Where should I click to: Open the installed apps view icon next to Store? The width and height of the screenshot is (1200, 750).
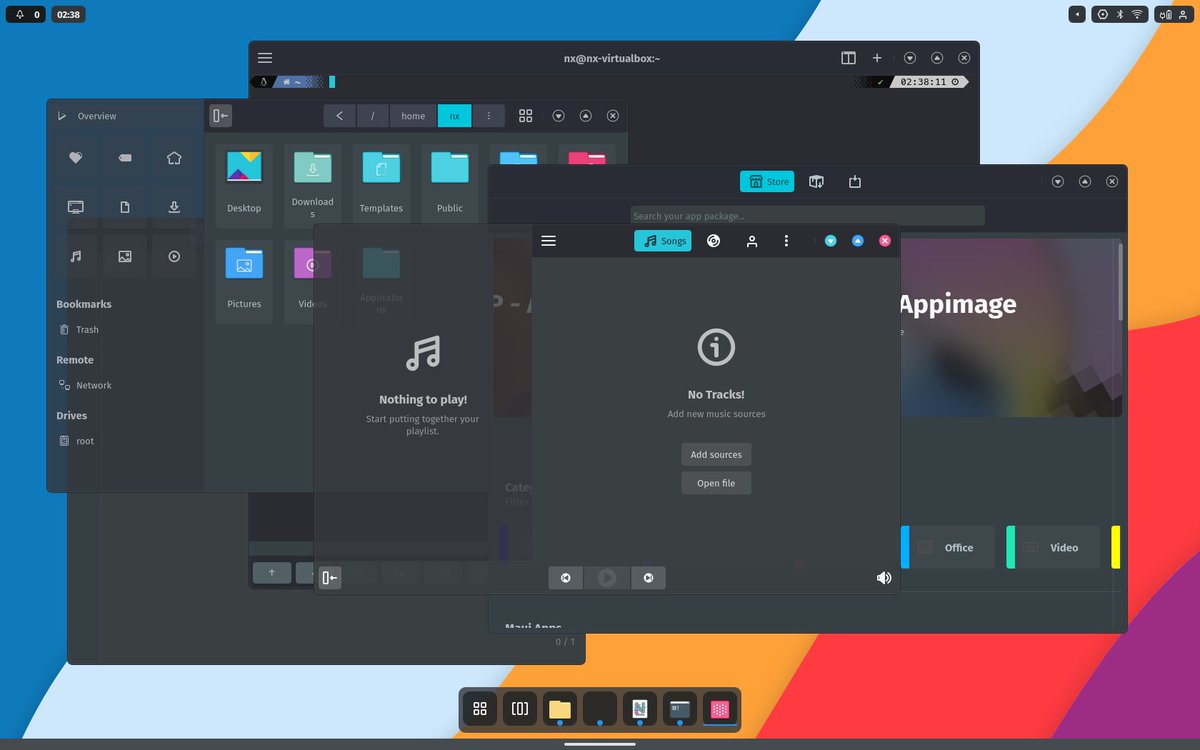click(817, 182)
